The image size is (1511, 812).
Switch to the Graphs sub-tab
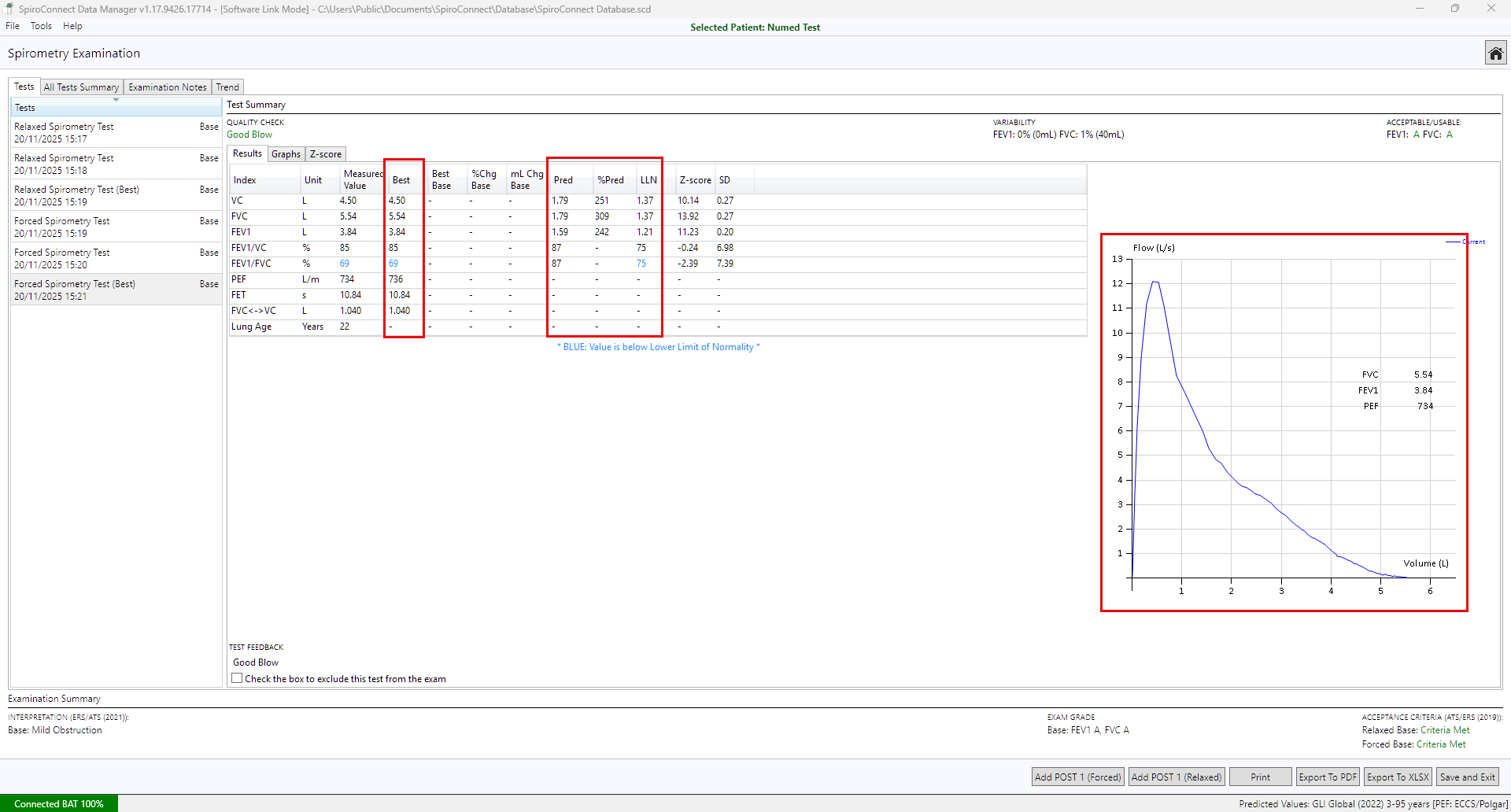tap(286, 154)
